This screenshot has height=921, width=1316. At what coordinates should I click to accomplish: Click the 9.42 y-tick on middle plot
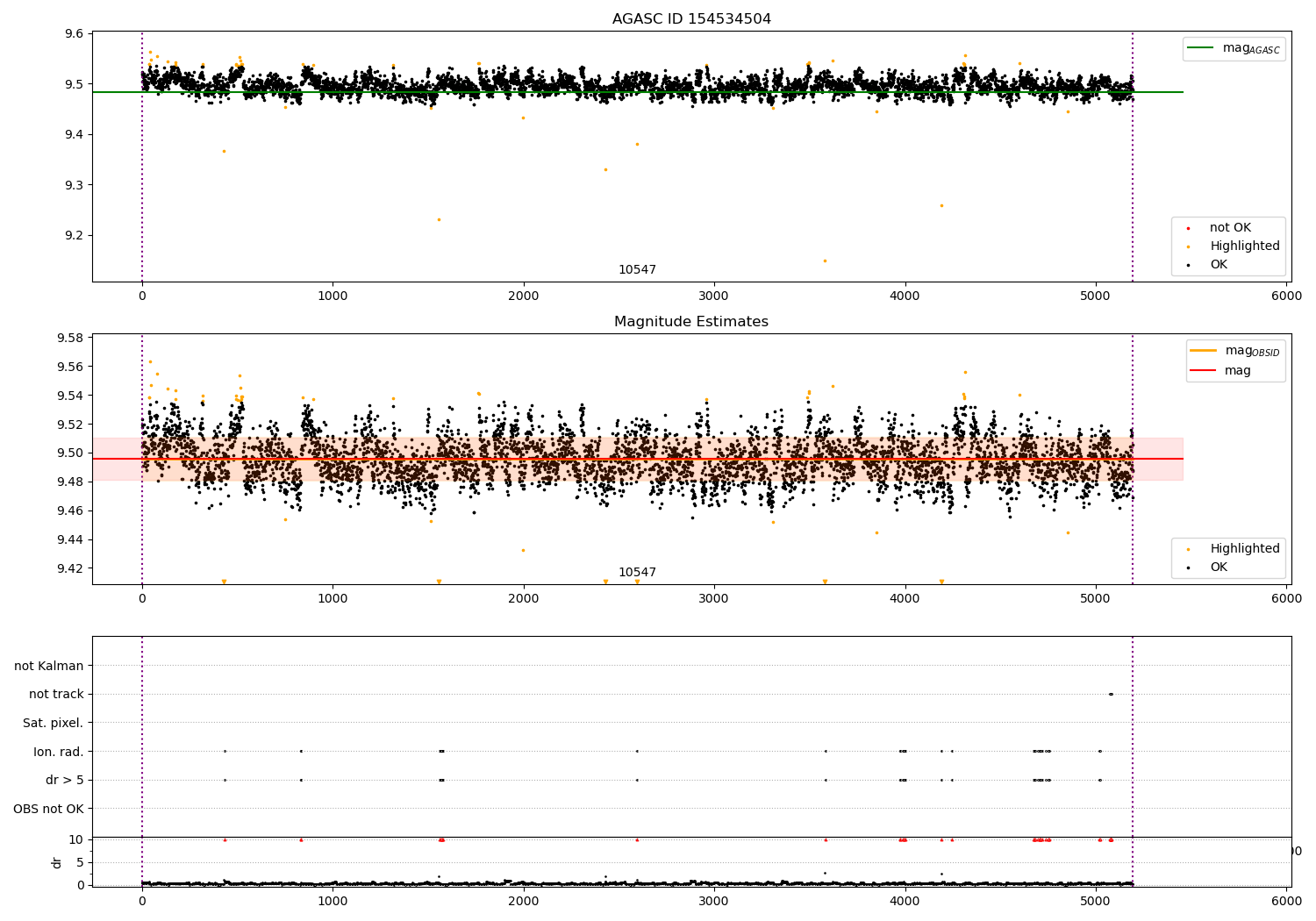(71, 568)
